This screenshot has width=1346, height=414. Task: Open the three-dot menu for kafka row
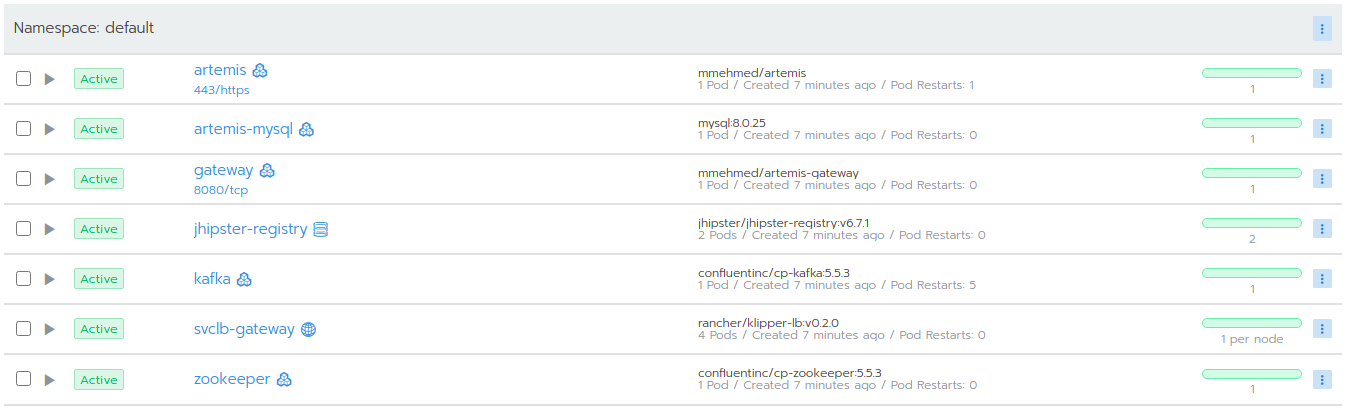click(1322, 279)
